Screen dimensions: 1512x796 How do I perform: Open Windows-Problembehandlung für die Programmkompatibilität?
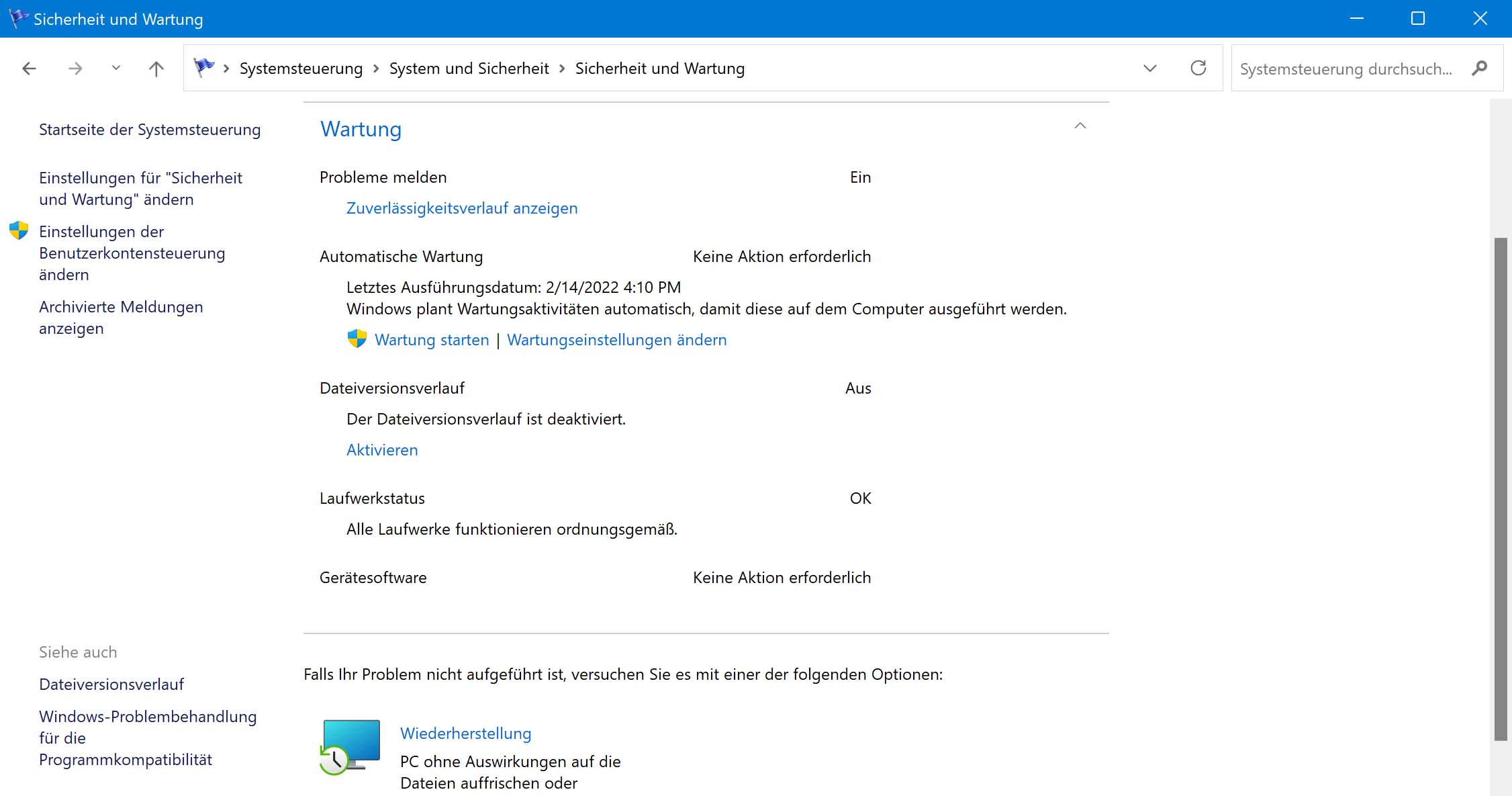click(x=148, y=738)
